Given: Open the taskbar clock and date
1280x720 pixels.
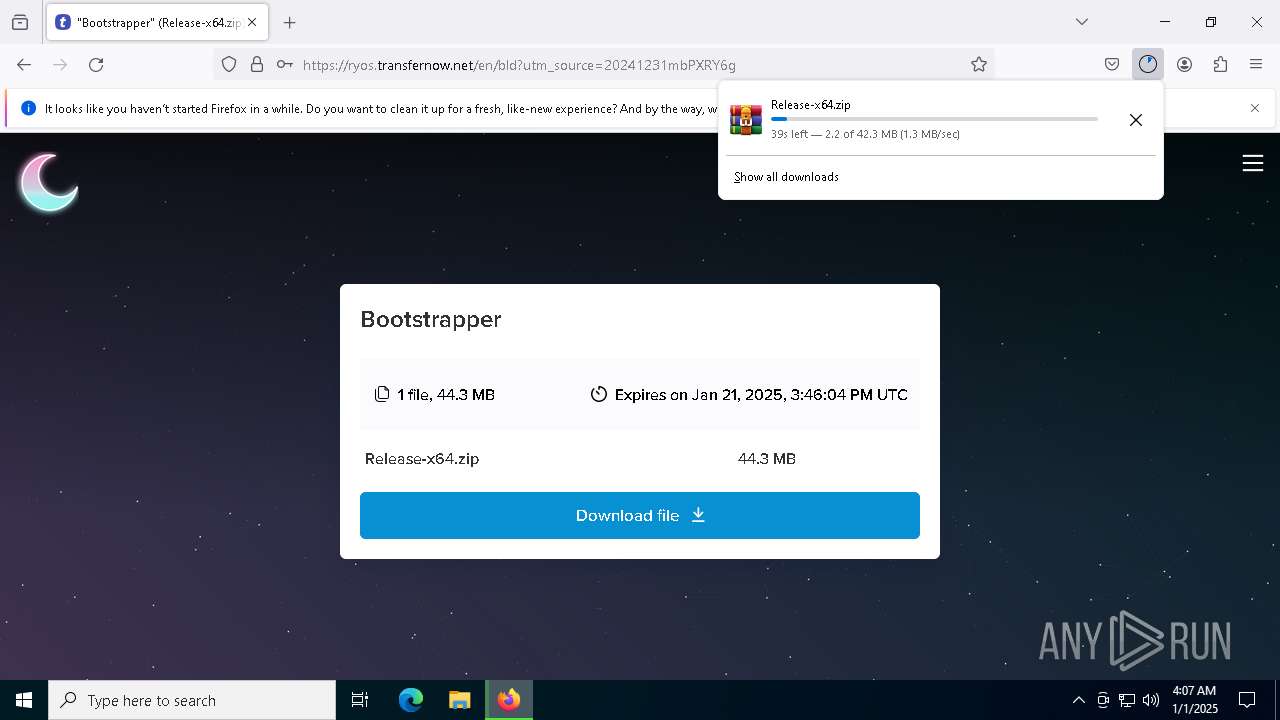Looking at the screenshot, I should tap(1194, 700).
